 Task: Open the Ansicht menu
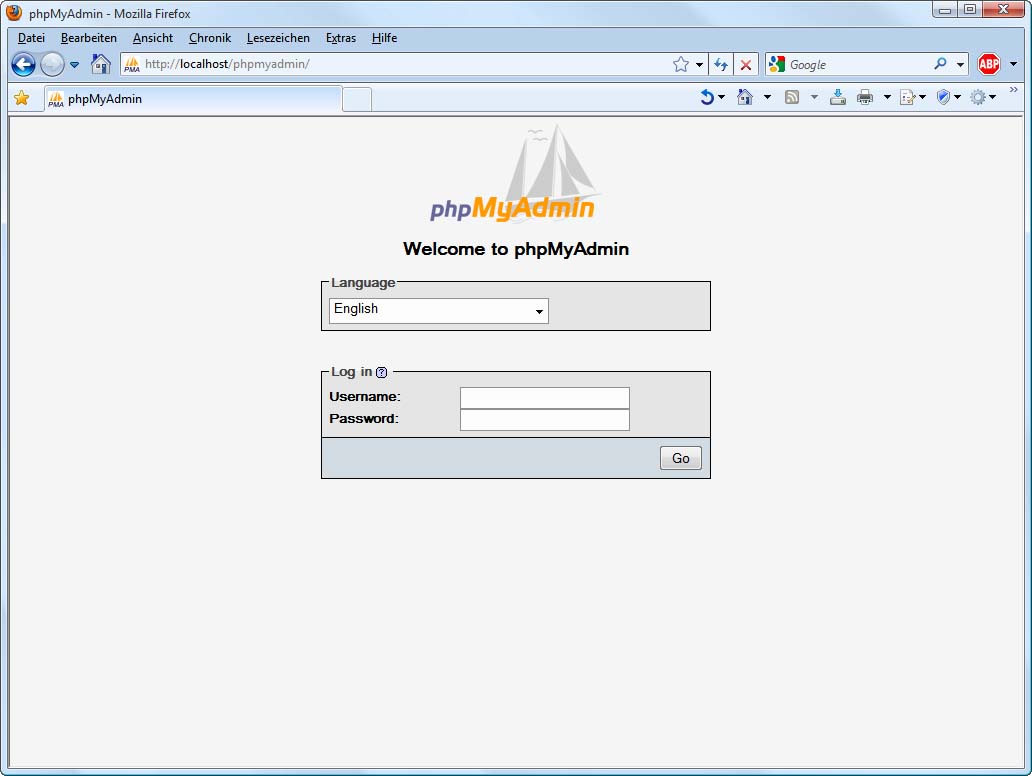[x=153, y=38]
